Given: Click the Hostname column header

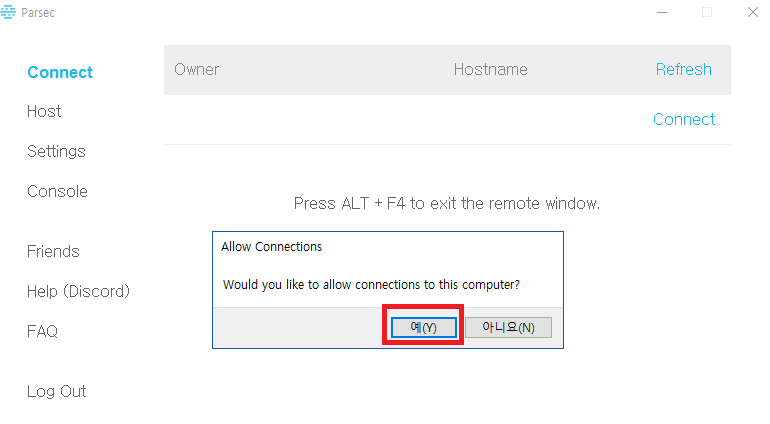Looking at the screenshot, I should tap(491, 69).
